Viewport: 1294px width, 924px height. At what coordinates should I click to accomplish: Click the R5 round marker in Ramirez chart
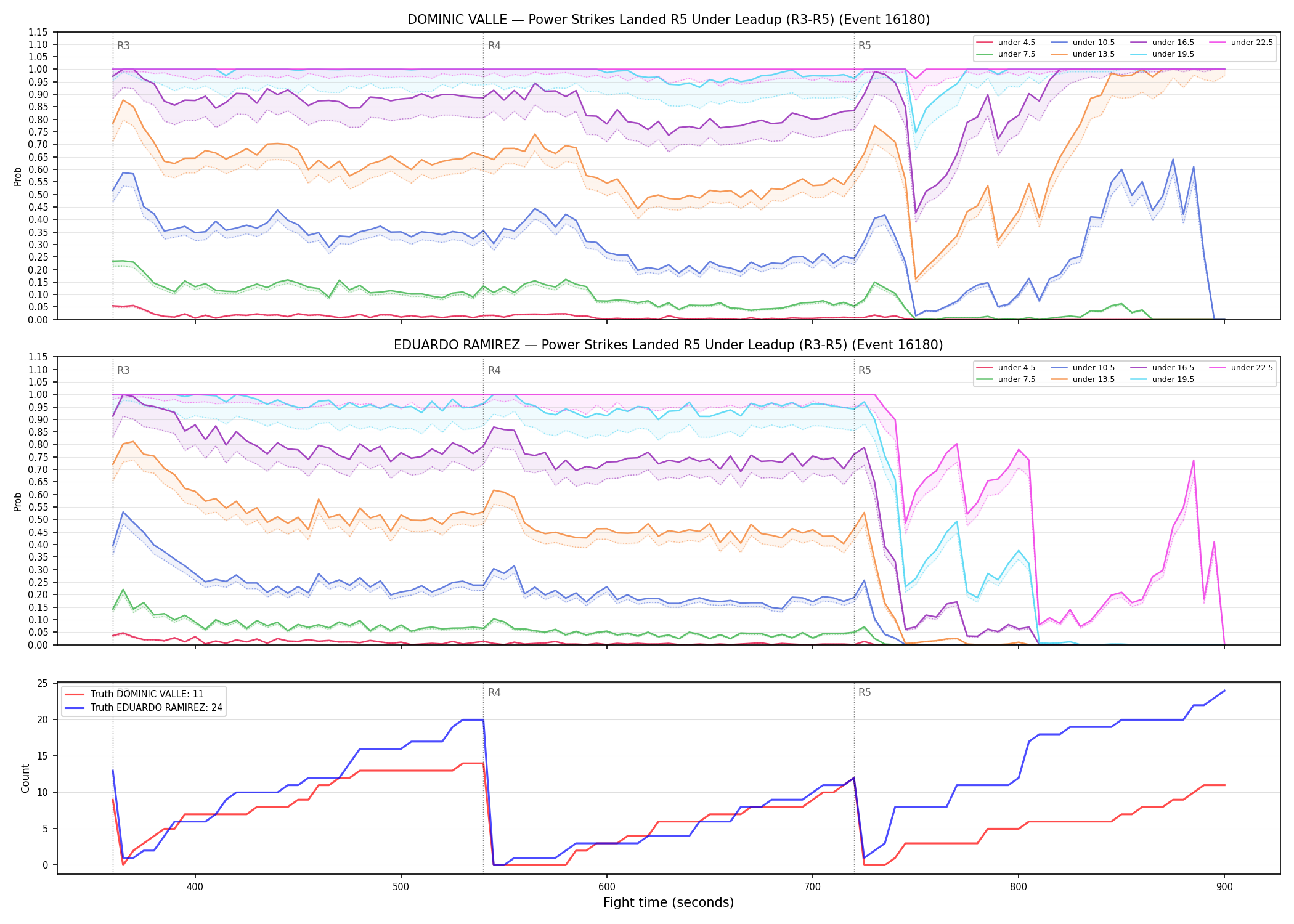pyautogui.click(x=865, y=370)
